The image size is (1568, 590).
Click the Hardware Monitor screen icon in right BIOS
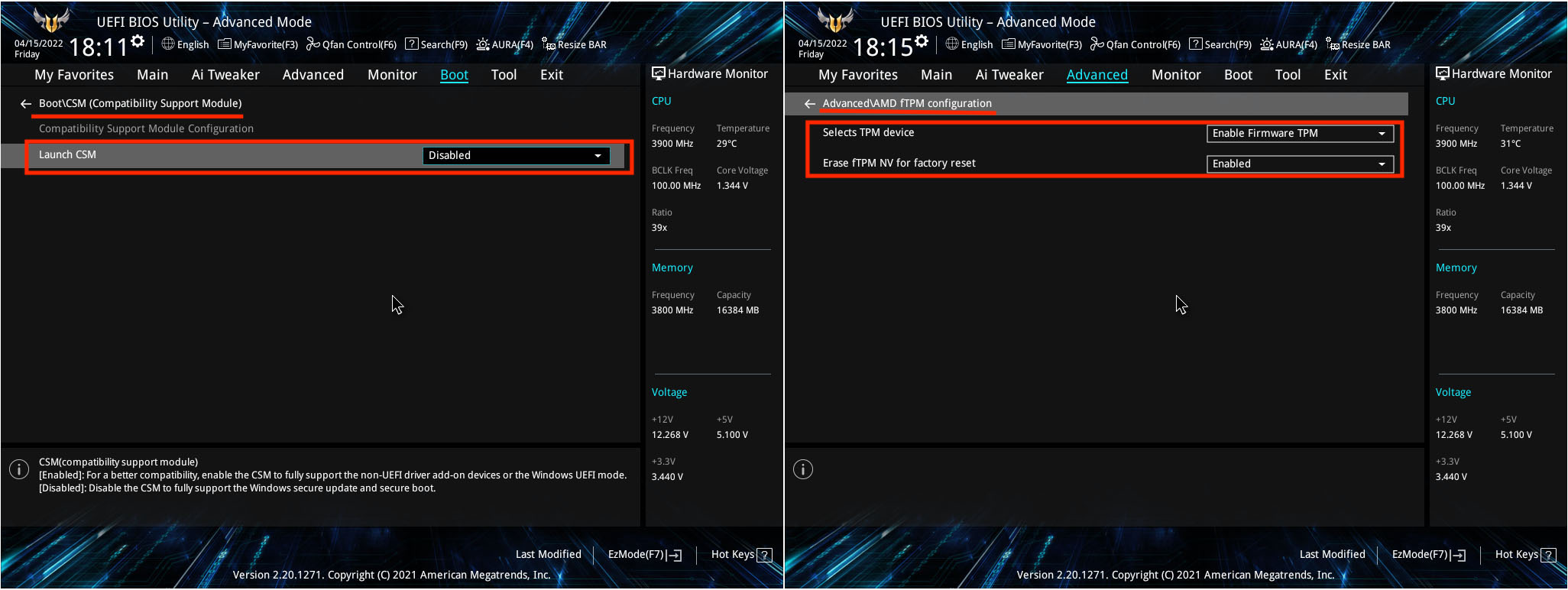(1443, 74)
